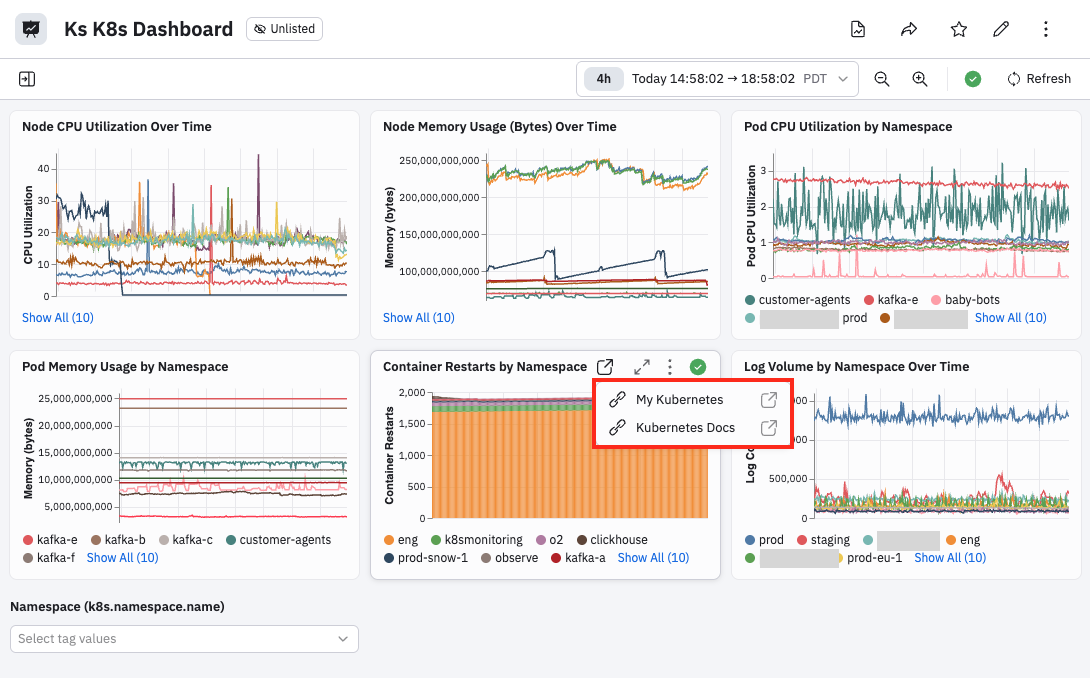Click the share arrow icon in header
The width and height of the screenshot is (1090, 678).
(909, 29)
